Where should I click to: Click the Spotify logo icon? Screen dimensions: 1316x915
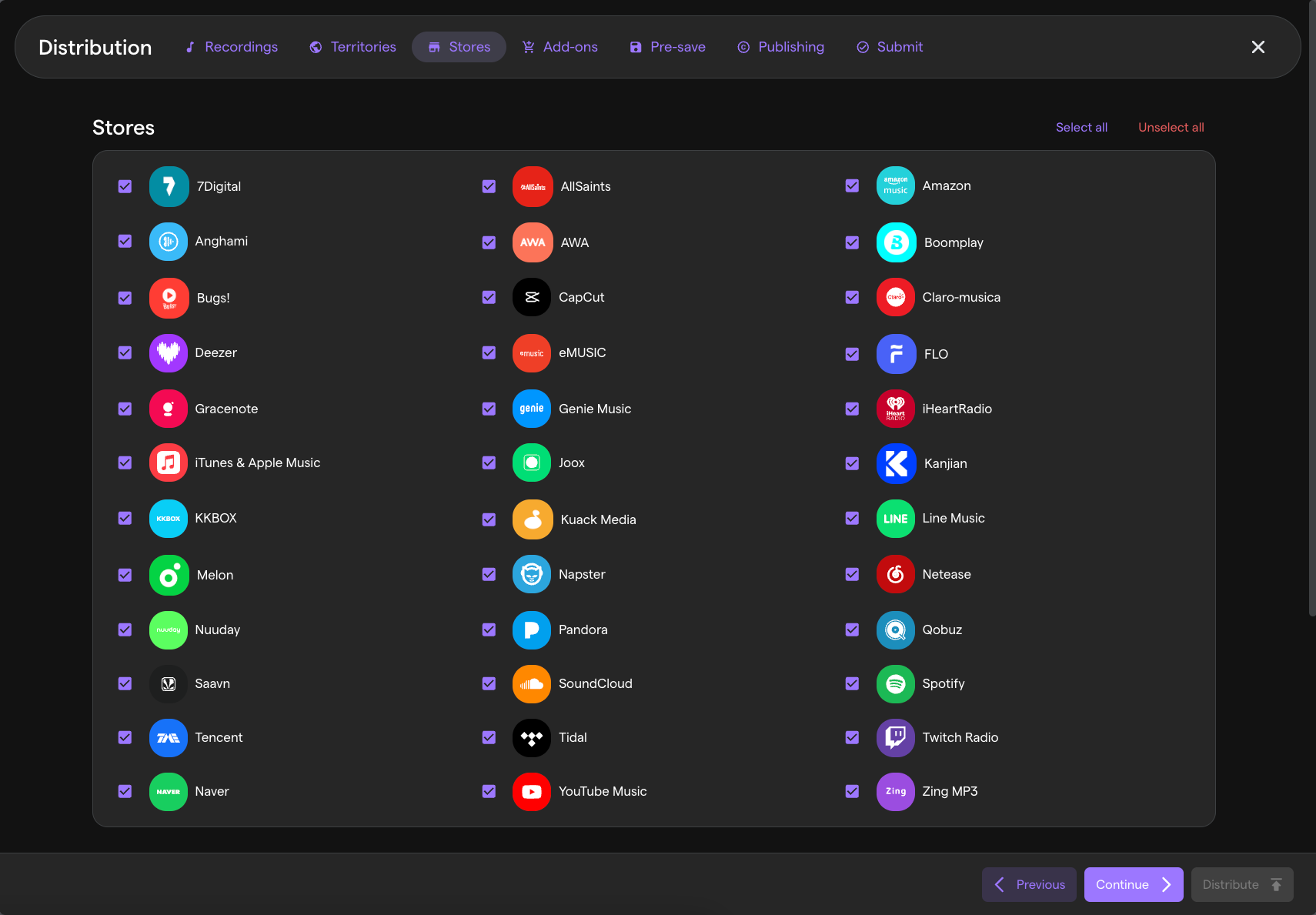pos(896,683)
